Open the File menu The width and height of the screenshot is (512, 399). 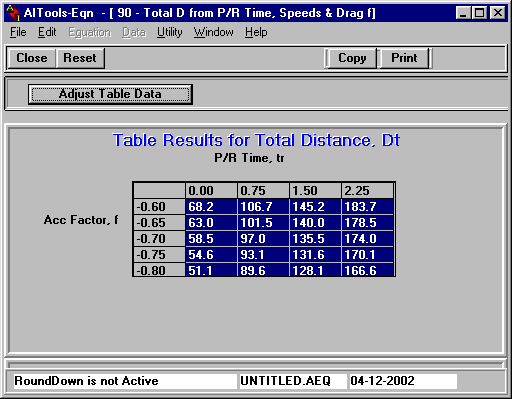18,32
